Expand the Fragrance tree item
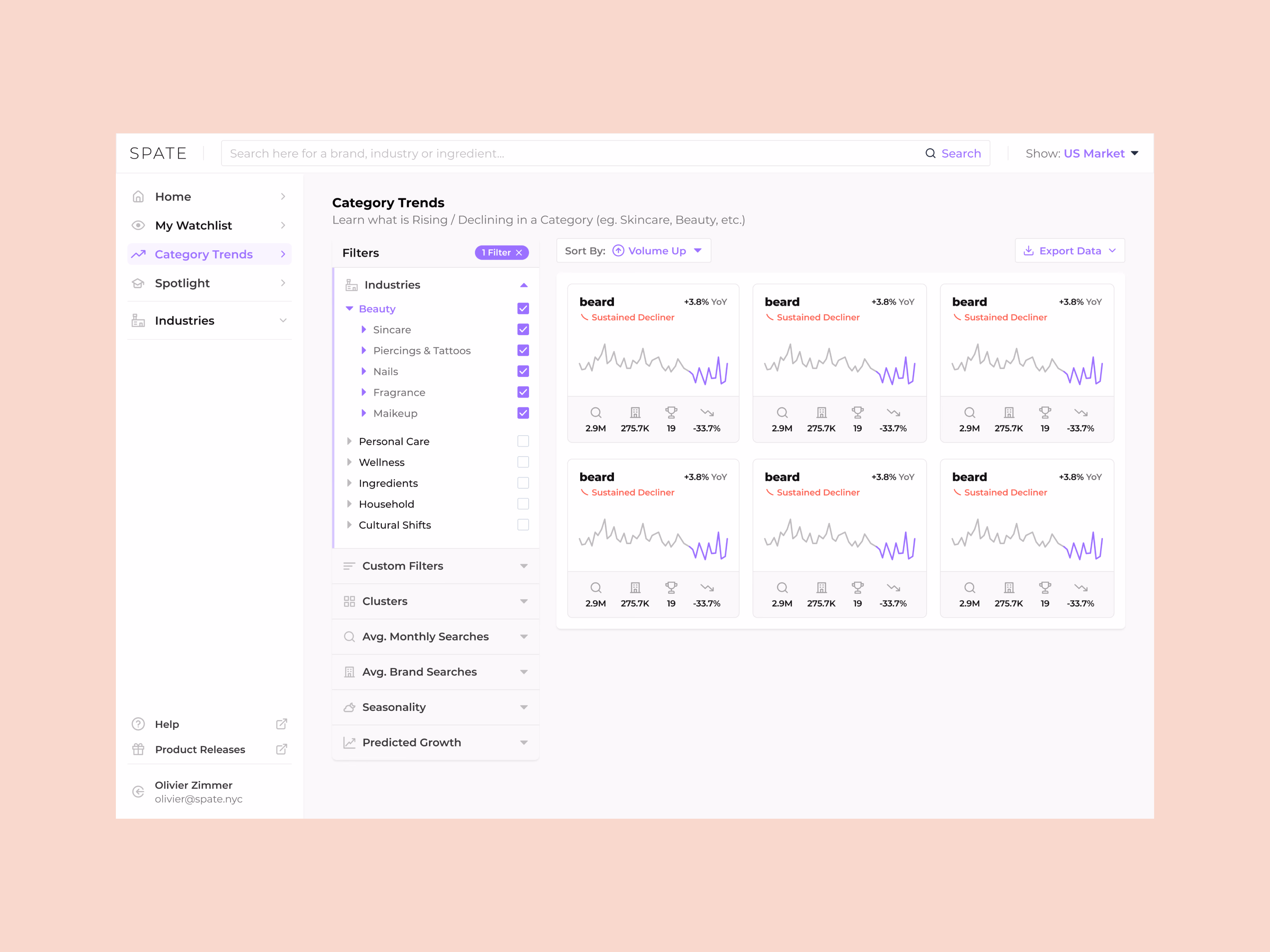This screenshot has width=1270, height=952. [x=364, y=392]
